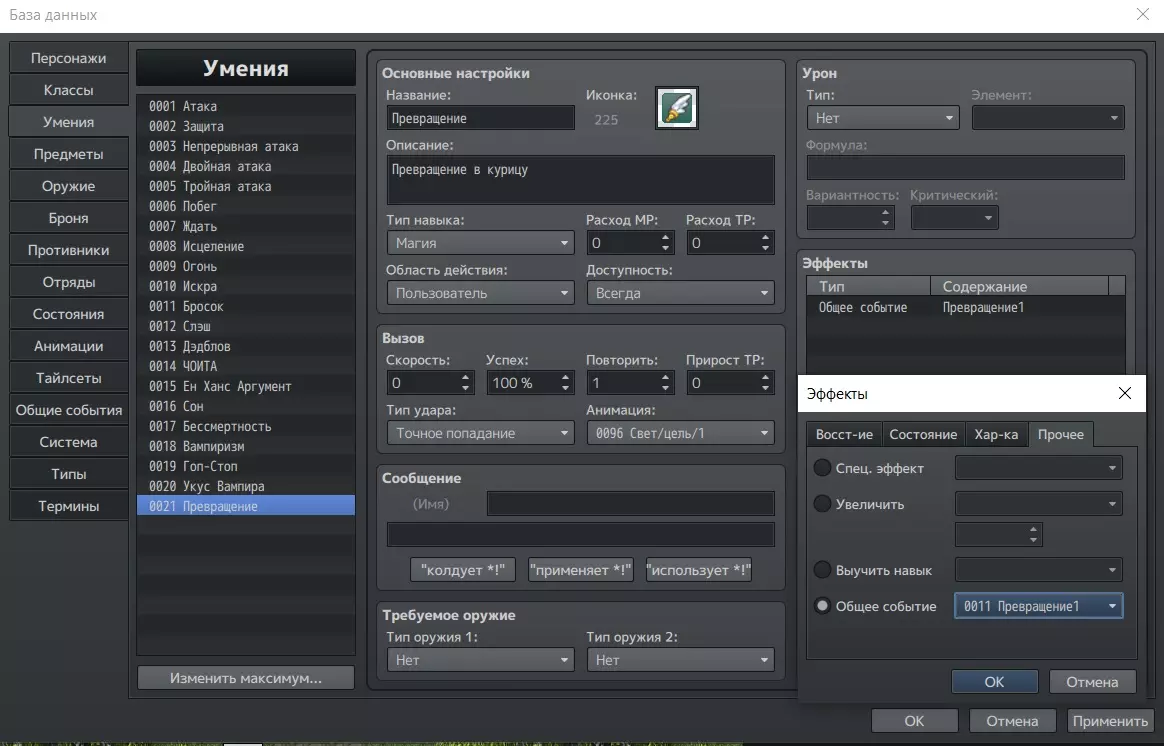
Task: Click the Прирост TP stepper arrows
Action: click(765, 382)
